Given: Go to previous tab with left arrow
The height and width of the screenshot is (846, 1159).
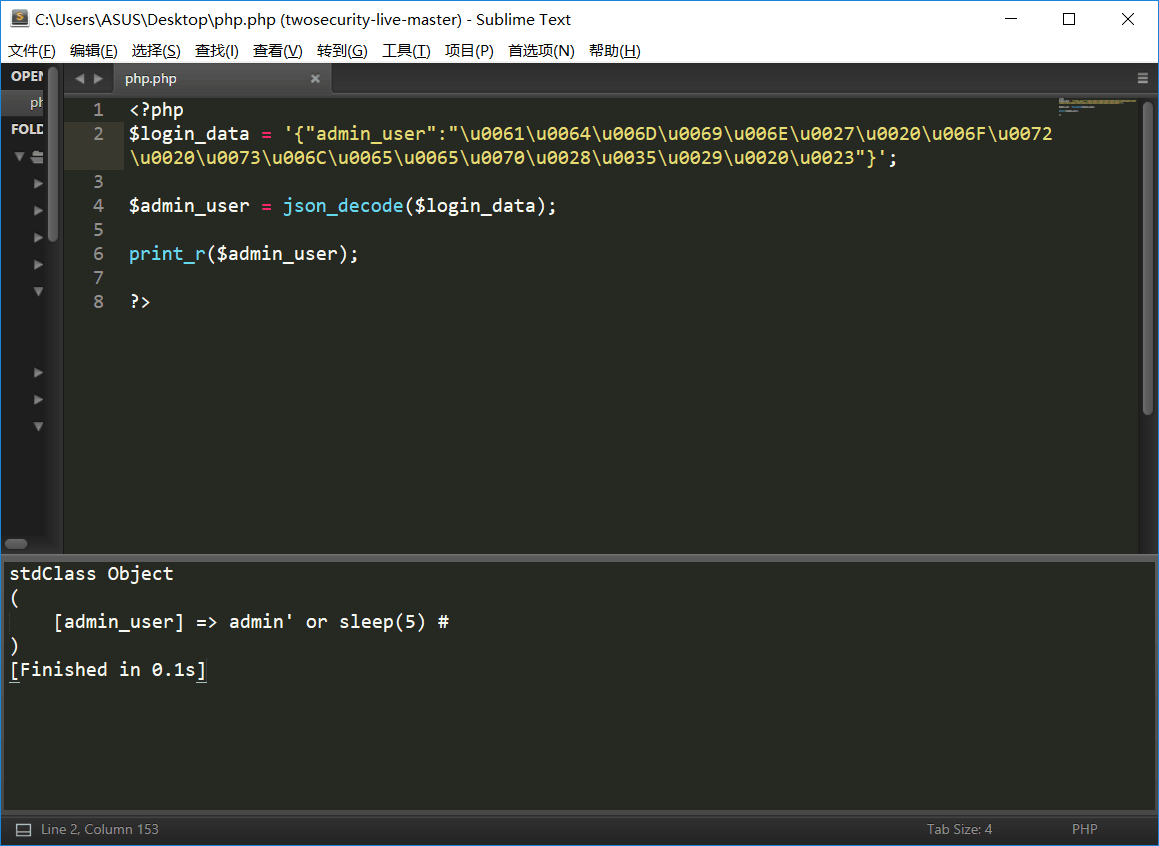Looking at the screenshot, I should point(80,79).
